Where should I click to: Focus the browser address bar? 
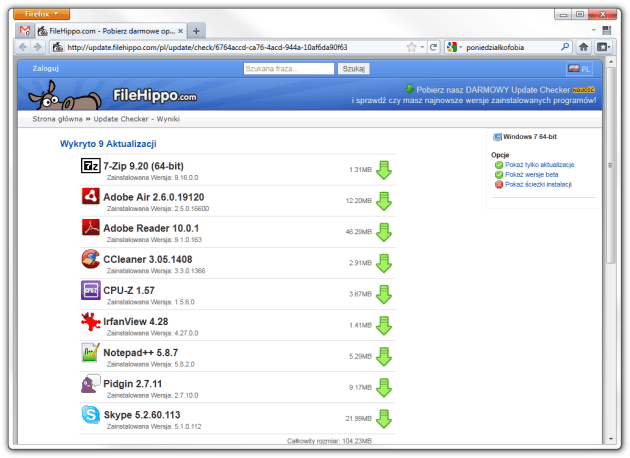pos(237,47)
